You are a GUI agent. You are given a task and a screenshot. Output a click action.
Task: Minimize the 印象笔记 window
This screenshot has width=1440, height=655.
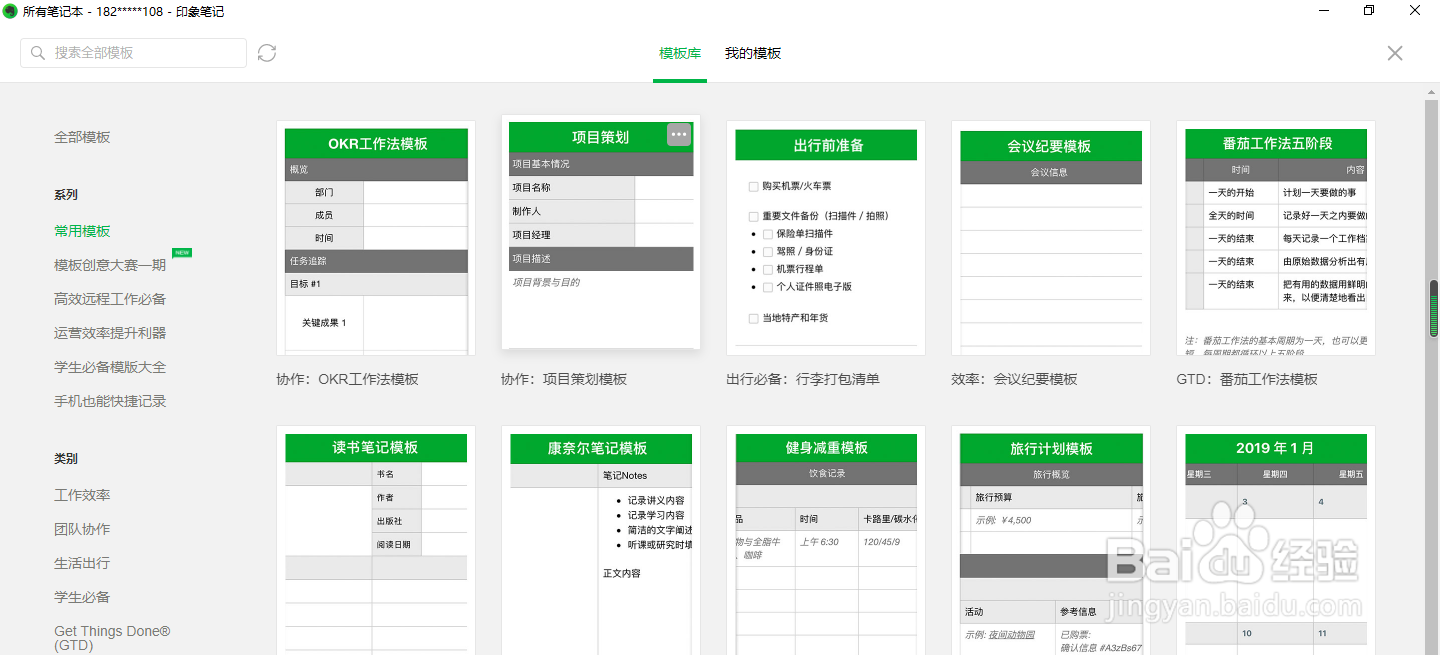click(x=1323, y=11)
